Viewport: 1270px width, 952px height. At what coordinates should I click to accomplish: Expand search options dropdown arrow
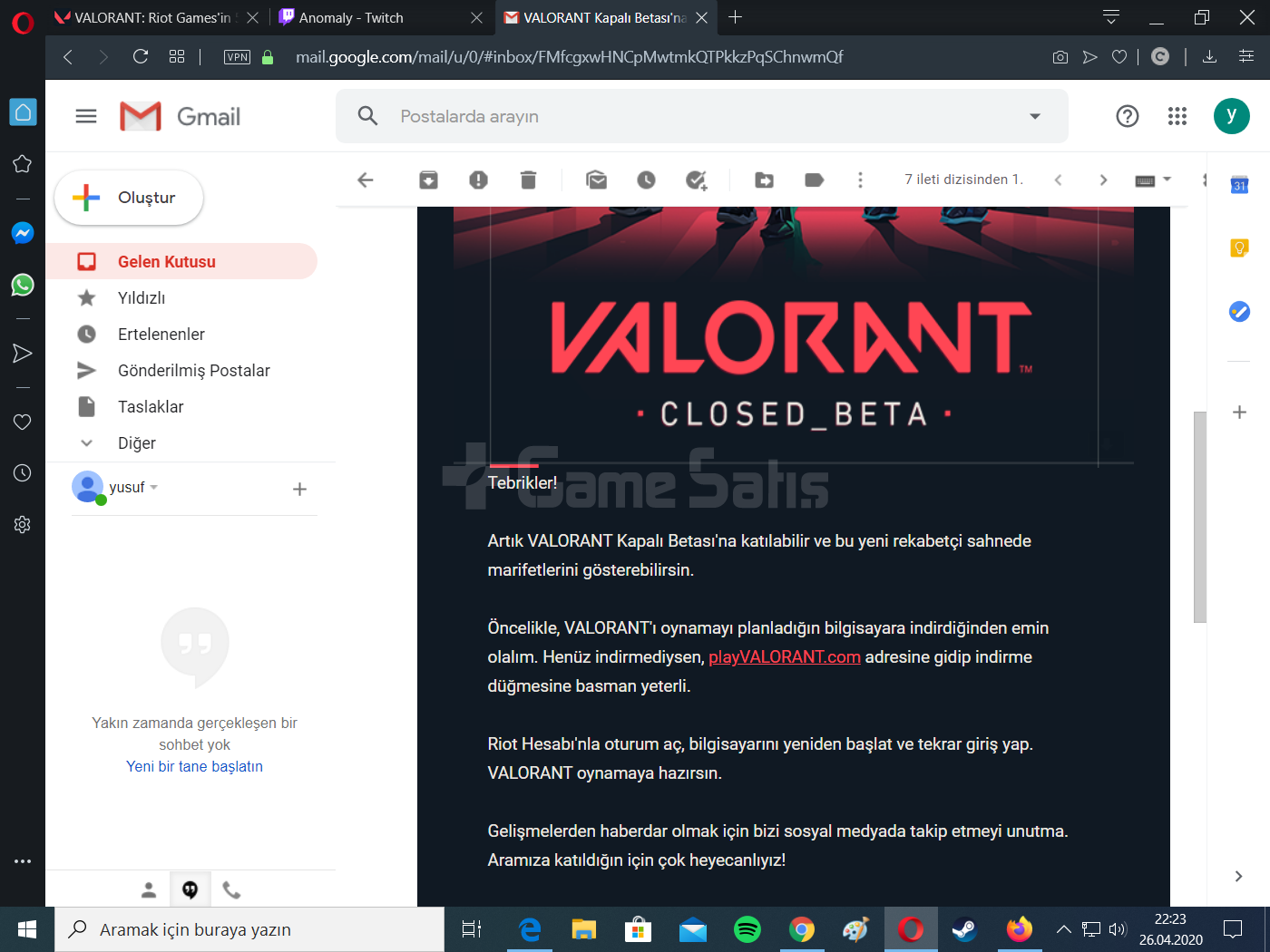pyautogui.click(x=1035, y=116)
